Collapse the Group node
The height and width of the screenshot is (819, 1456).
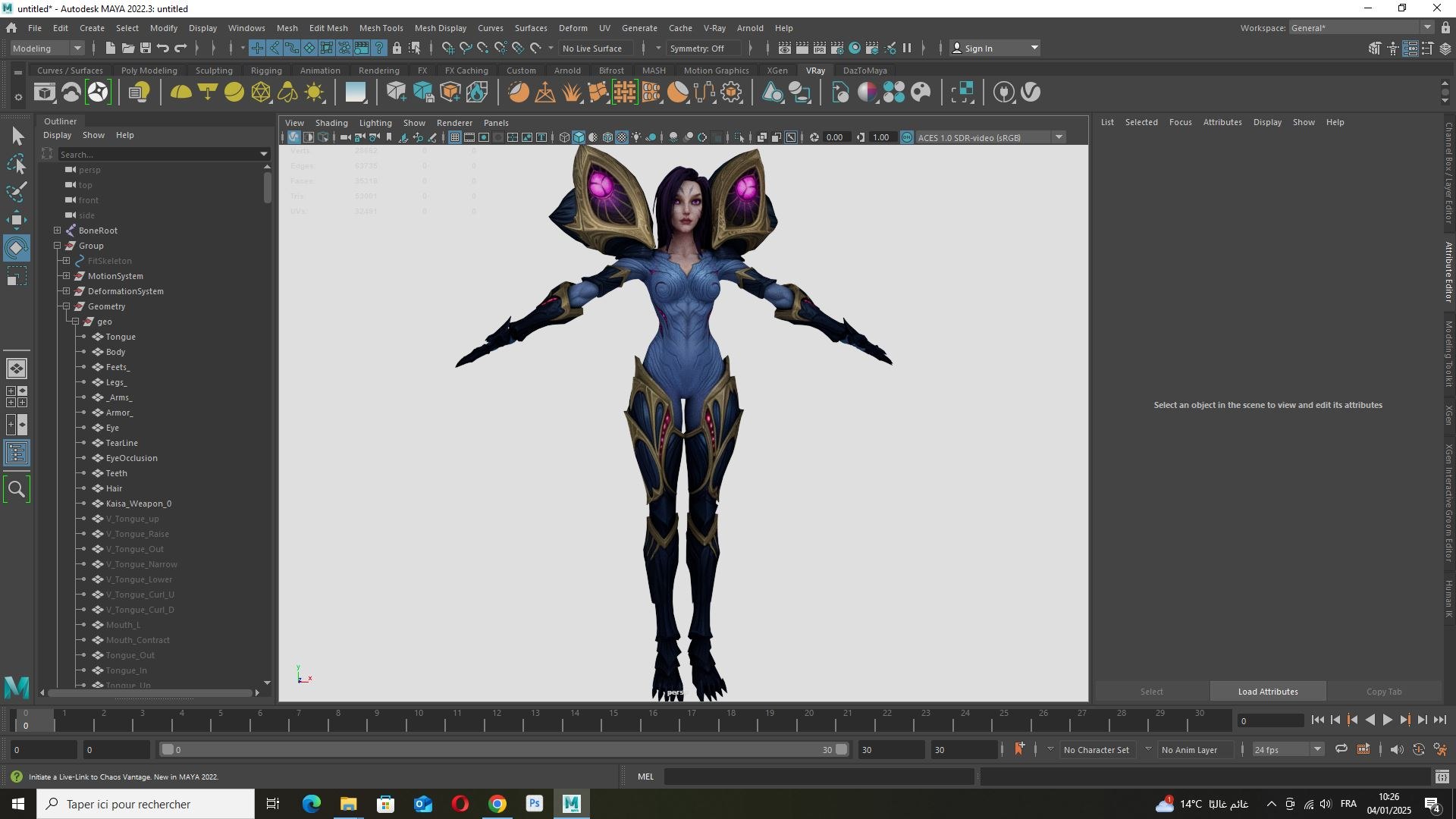tap(57, 245)
